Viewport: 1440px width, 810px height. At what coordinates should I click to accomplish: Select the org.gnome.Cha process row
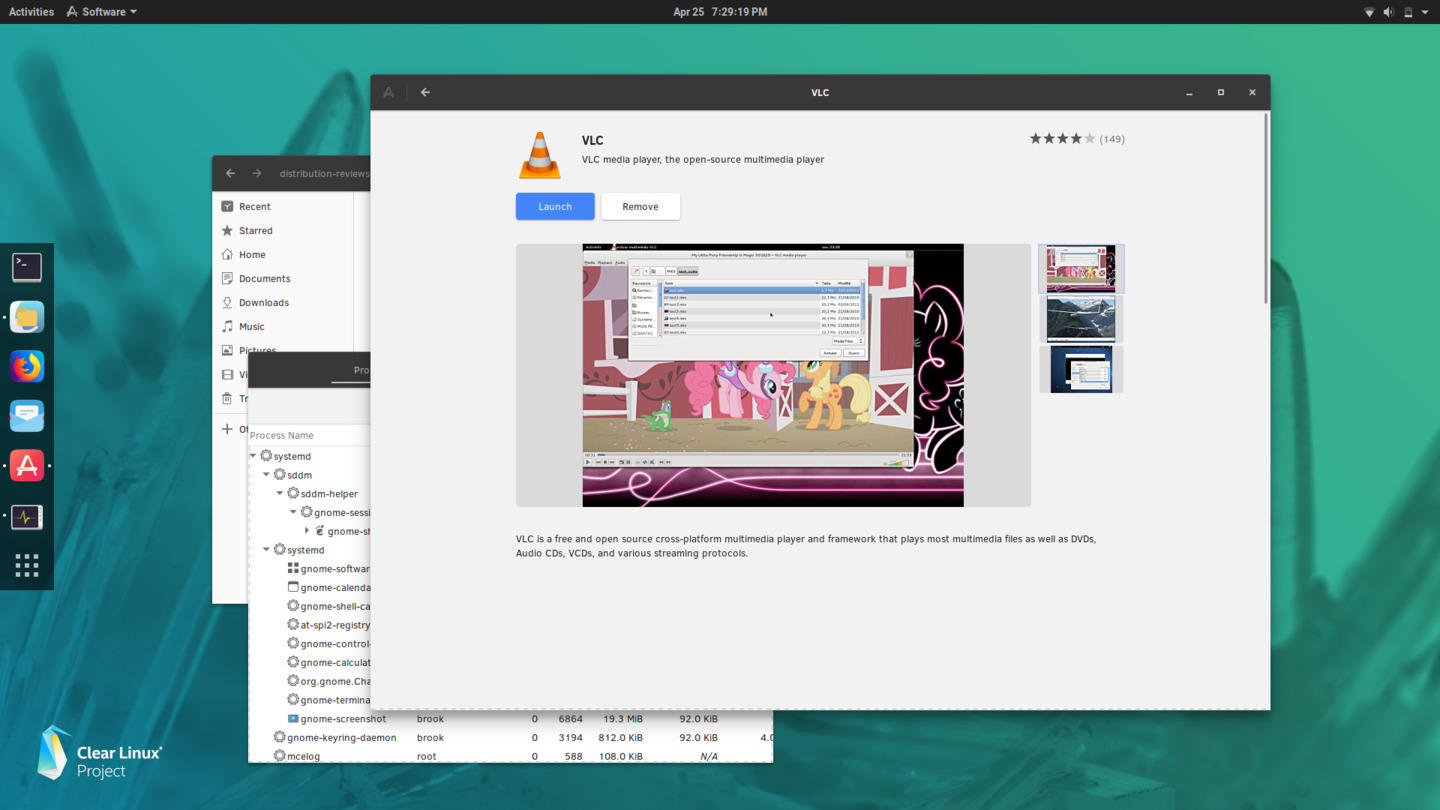point(309,681)
